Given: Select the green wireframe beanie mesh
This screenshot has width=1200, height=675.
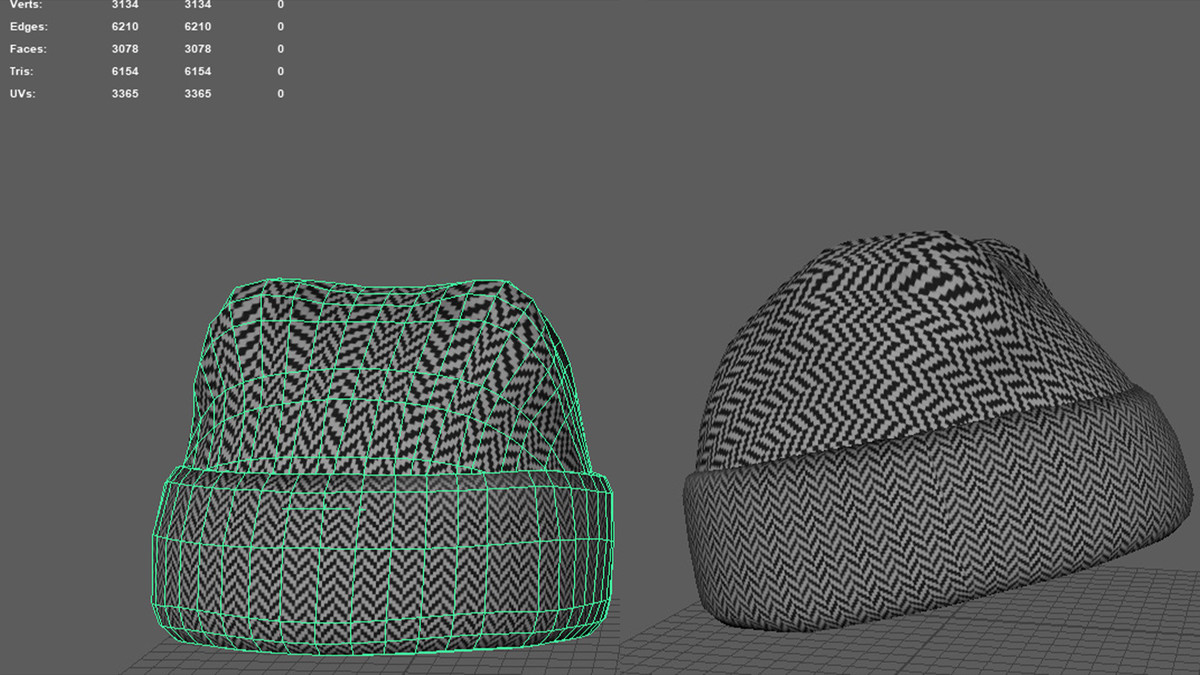Looking at the screenshot, I should point(380,465).
